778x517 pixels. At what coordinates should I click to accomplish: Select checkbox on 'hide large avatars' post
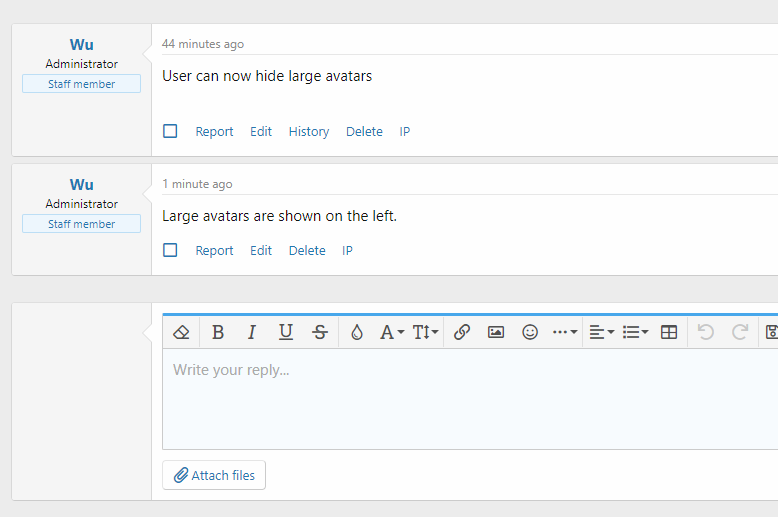pyautogui.click(x=170, y=131)
